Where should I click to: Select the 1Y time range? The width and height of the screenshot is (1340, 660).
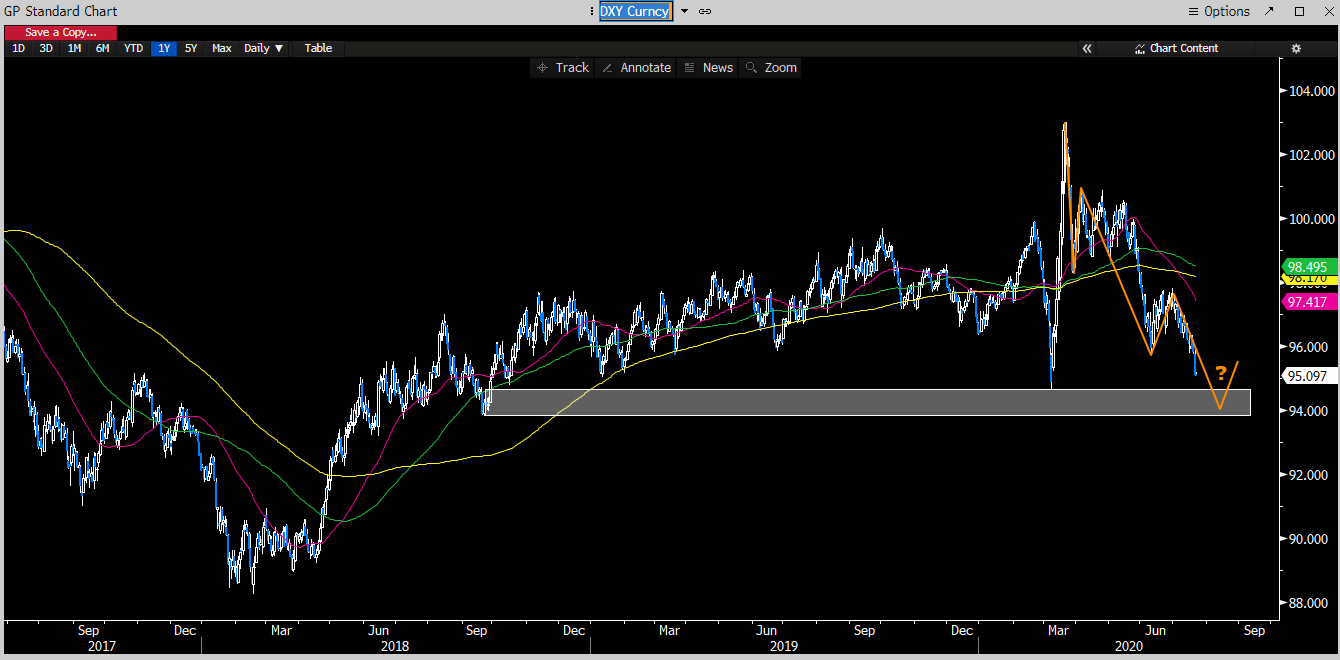163,48
